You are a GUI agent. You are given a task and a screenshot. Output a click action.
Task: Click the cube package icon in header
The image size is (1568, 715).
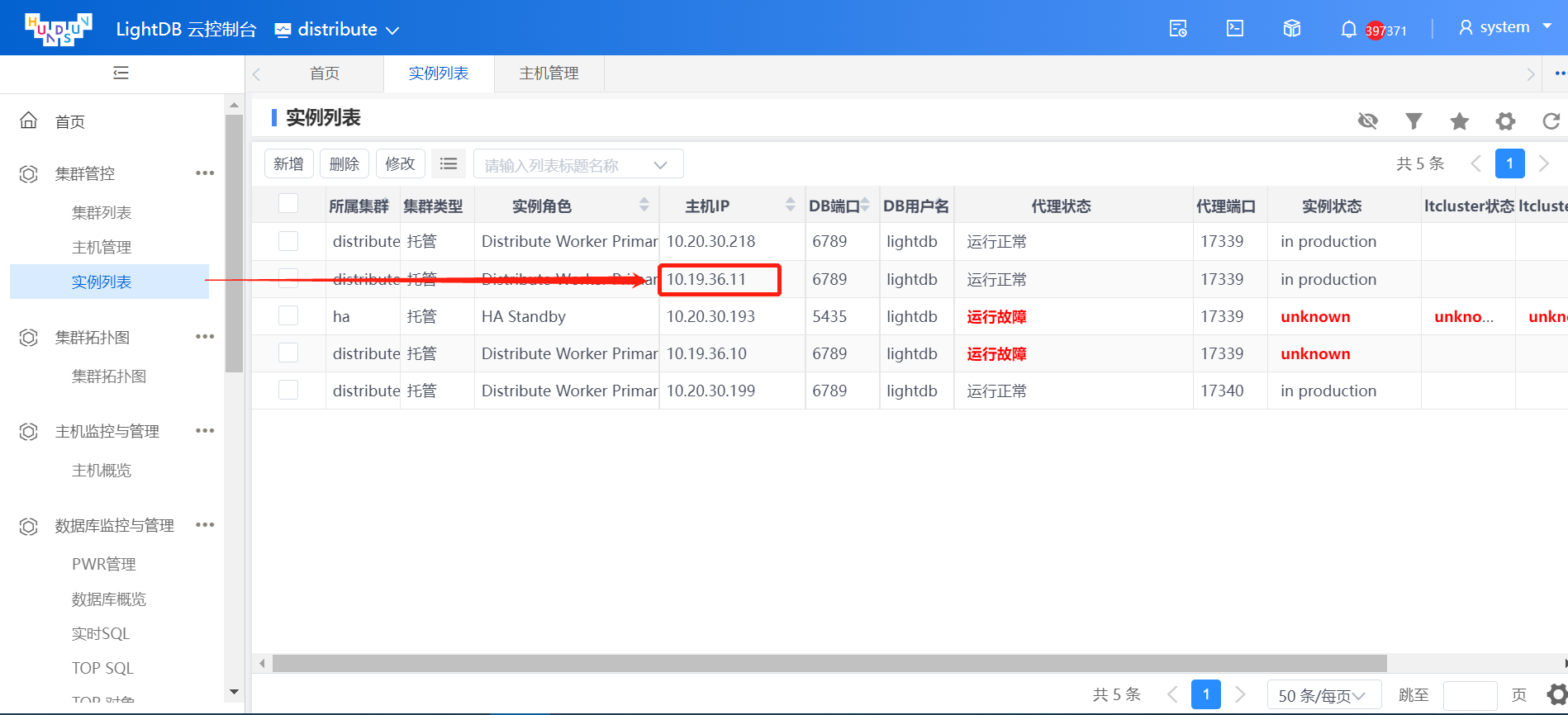pos(1292,29)
